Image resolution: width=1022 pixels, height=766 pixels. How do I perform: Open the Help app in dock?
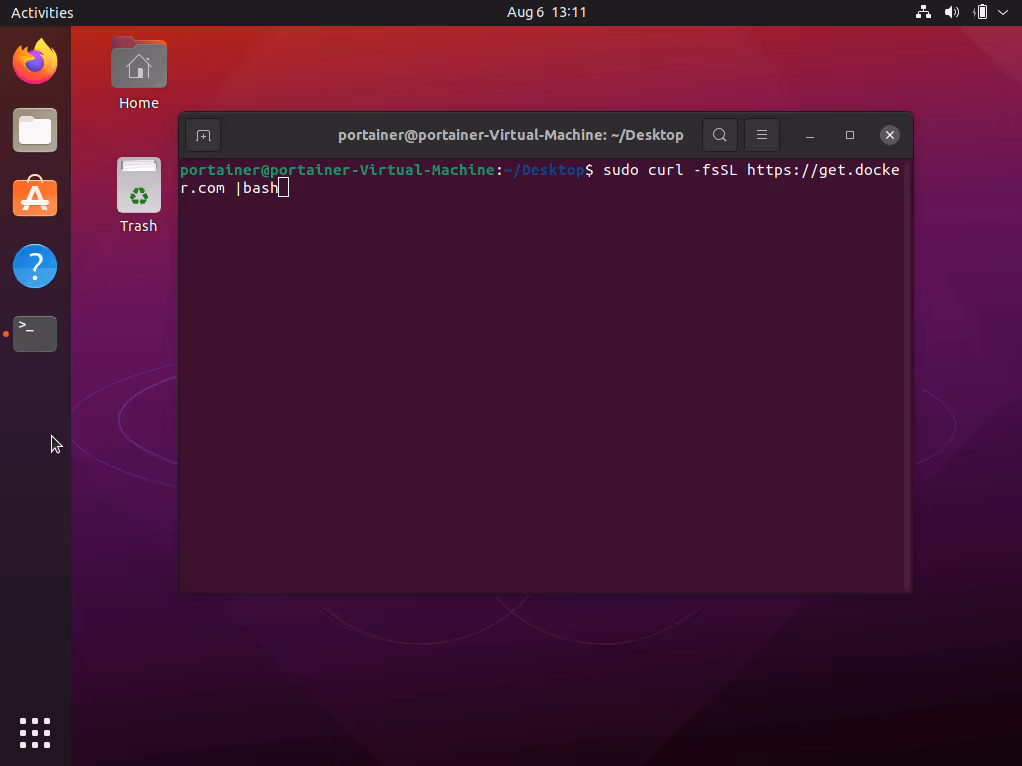coord(35,266)
